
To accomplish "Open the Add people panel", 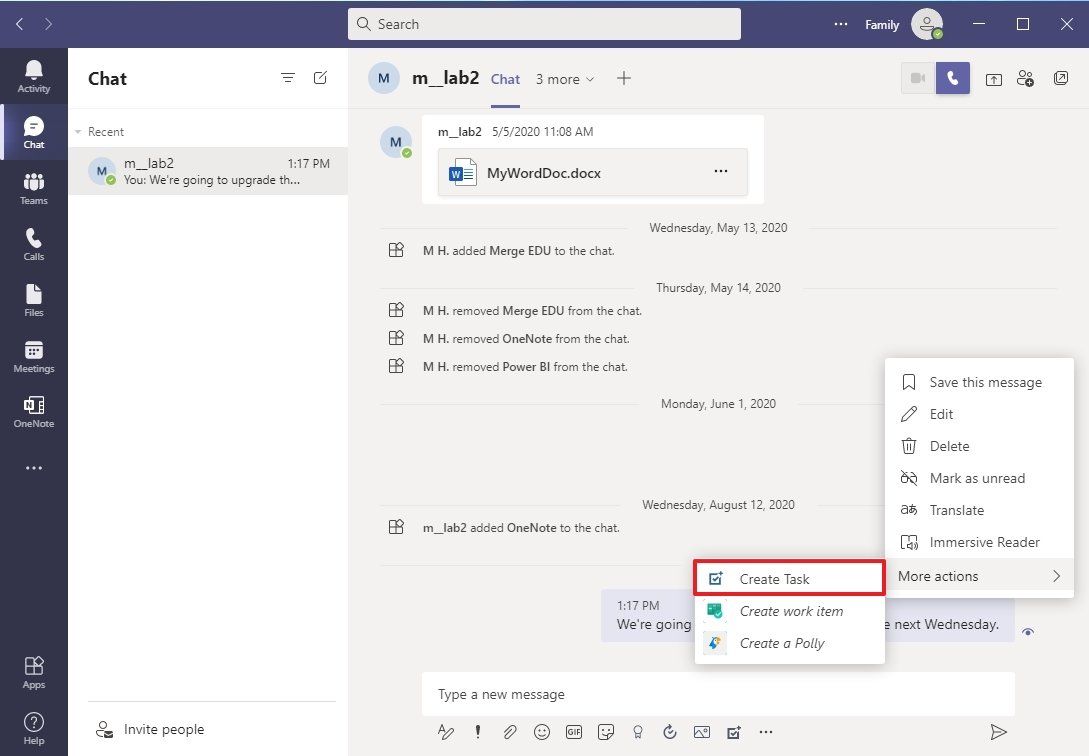I will 1026,78.
